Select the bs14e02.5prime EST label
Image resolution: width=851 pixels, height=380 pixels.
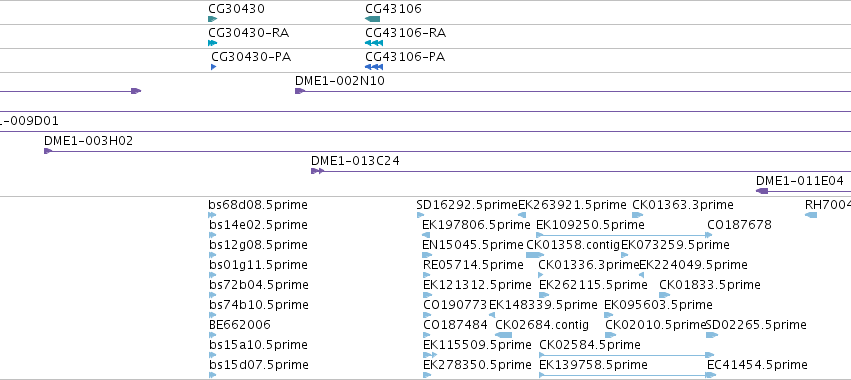[x=258, y=225]
